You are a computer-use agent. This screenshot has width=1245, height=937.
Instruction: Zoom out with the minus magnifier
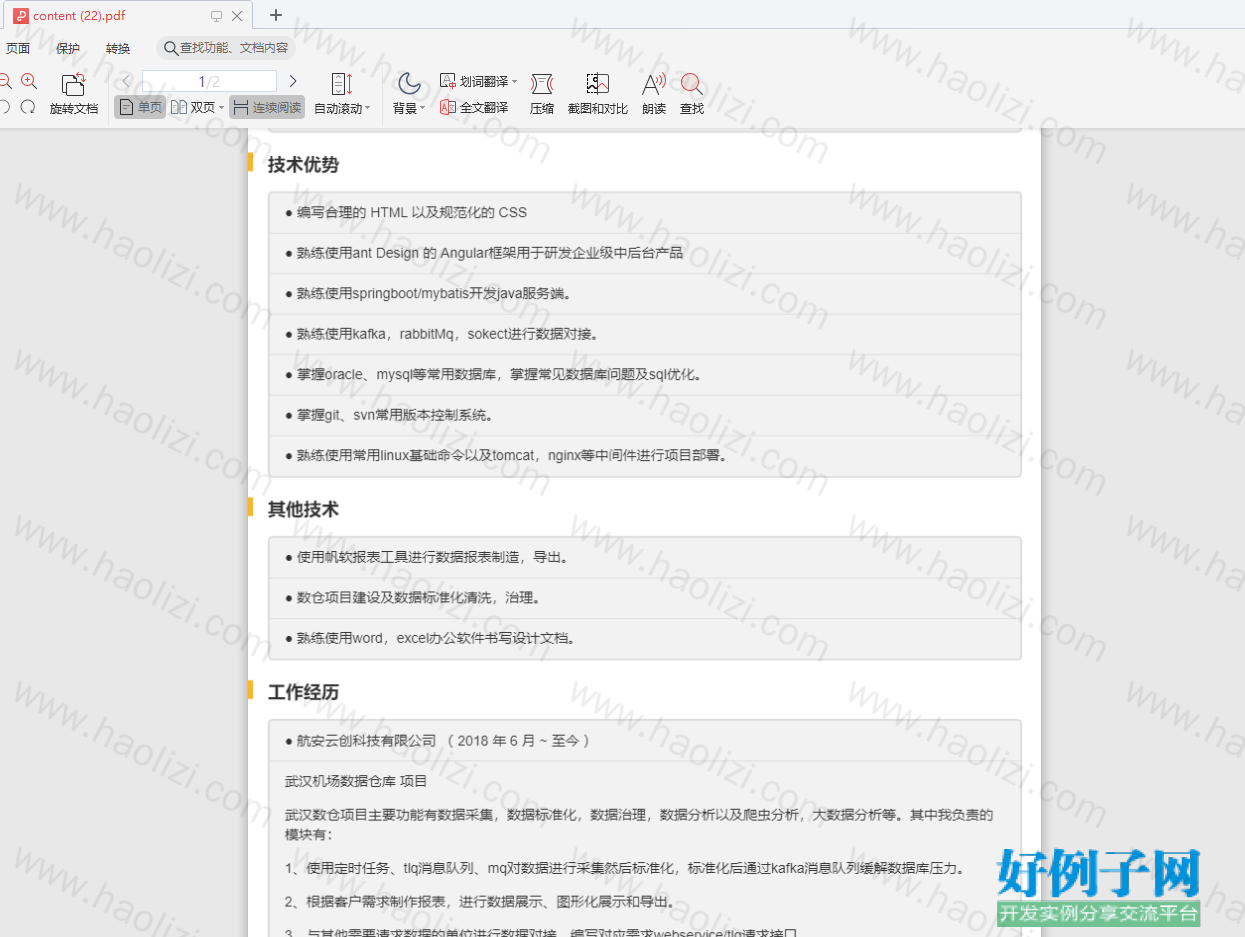pos(5,81)
